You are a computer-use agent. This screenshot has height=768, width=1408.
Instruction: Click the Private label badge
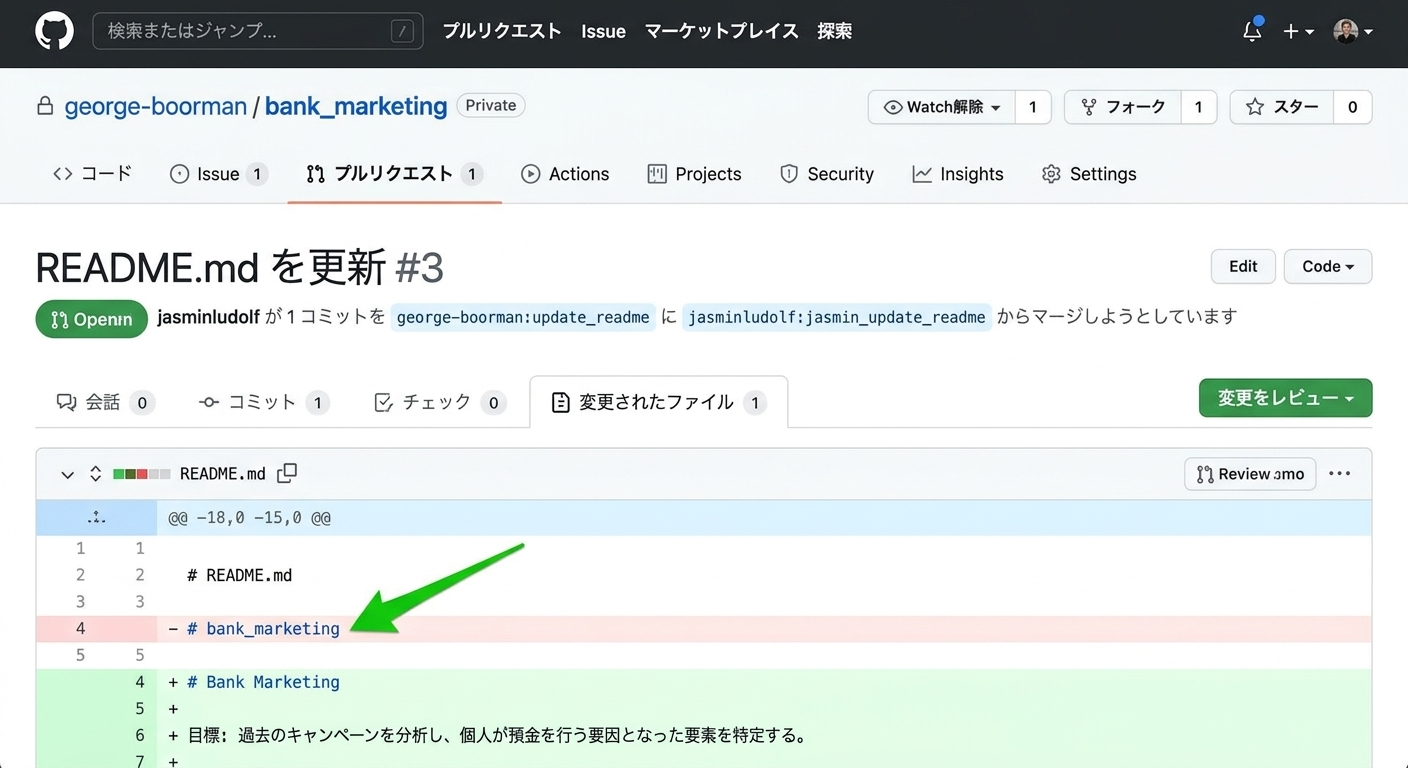coord(490,105)
